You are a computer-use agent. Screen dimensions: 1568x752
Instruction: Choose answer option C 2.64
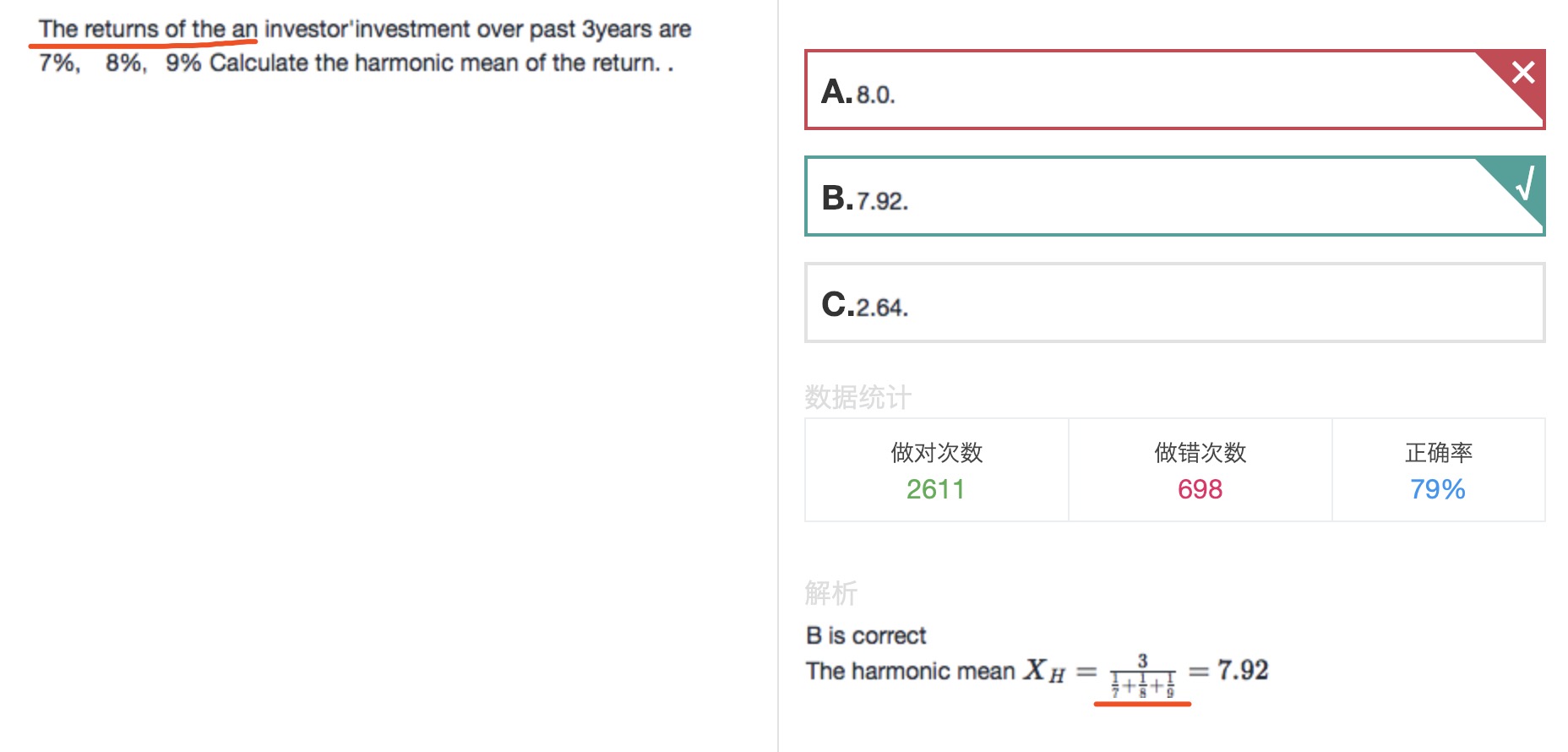tap(1174, 302)
